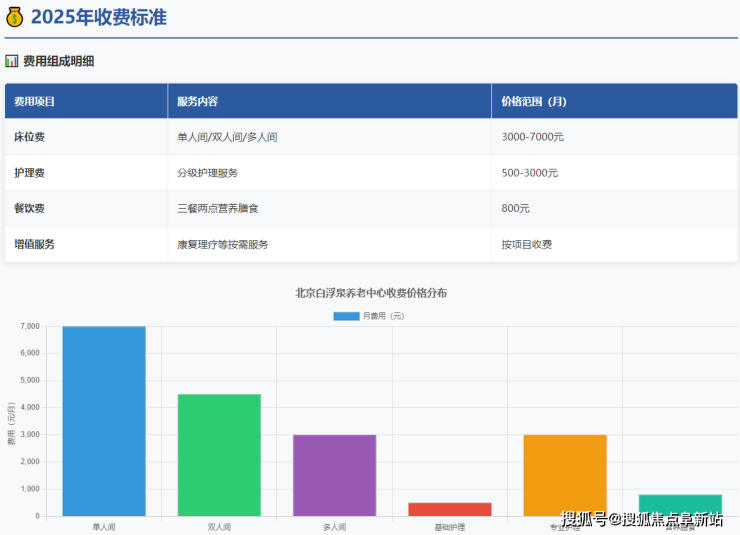Image resolution: width=740 pixels, height=535 pixels.
Task: Select the 服务内容 column header
Action: pyautogui.click(x=197, y=101)
